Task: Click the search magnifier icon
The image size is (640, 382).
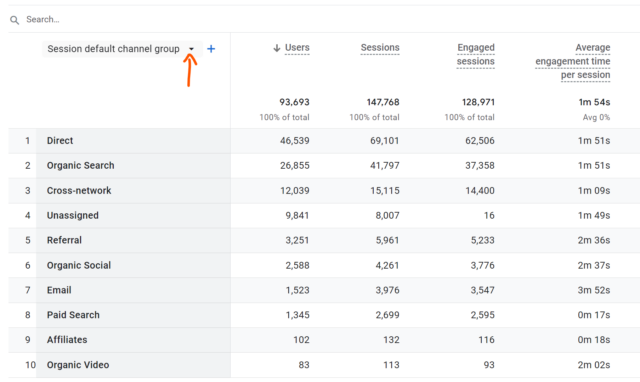Action: click(x=14, y=20)
